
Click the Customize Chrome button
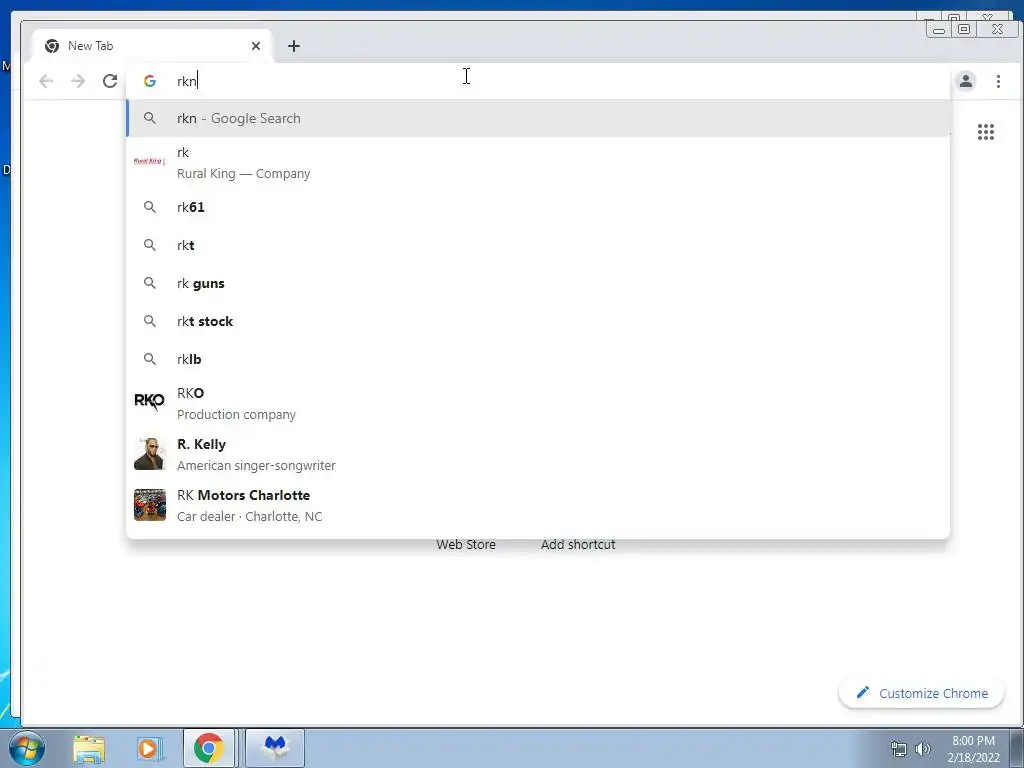tap(921, 693)
